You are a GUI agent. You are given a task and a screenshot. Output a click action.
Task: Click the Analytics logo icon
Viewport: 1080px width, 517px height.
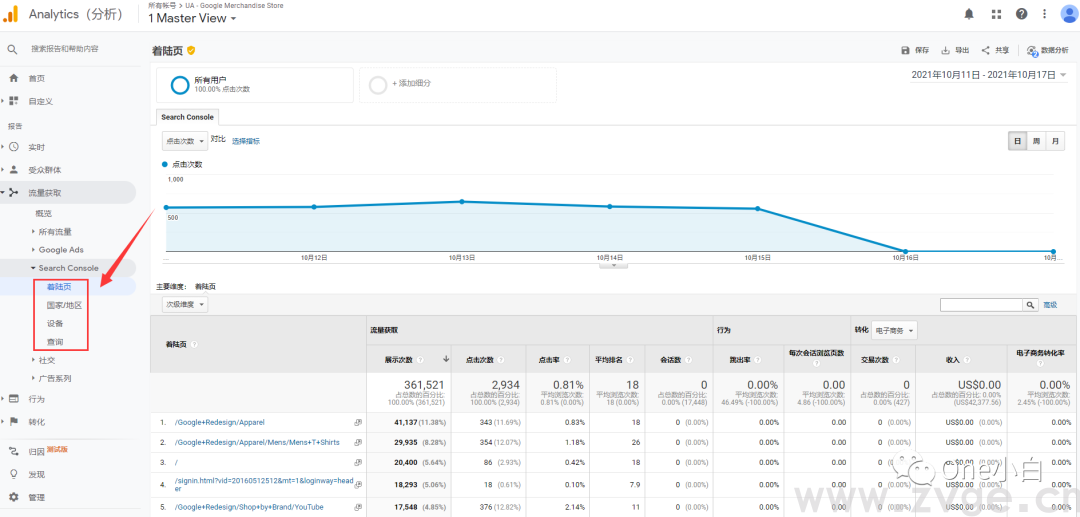(x=12, y=13)
